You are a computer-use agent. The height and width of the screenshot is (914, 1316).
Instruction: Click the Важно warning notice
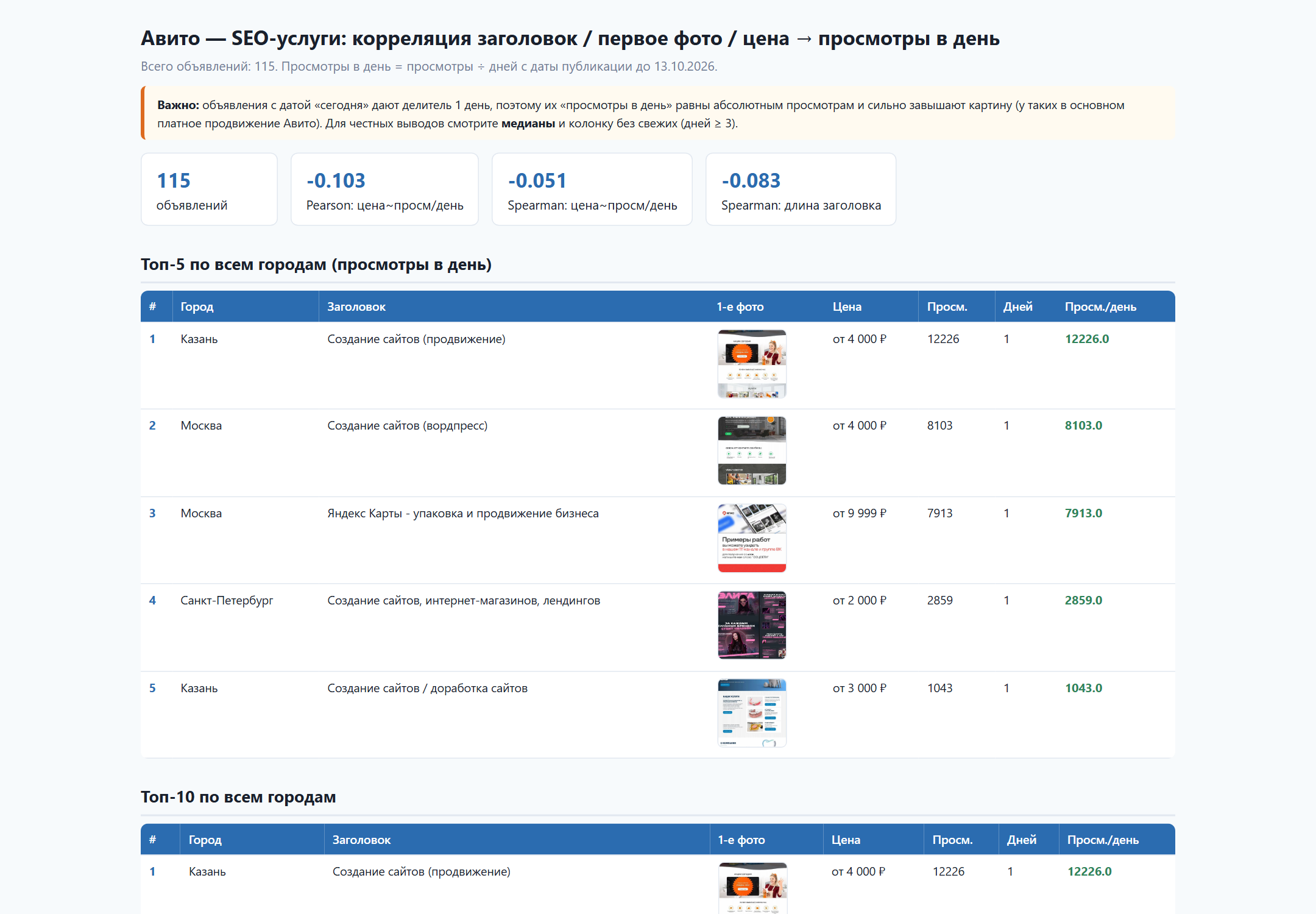click(x=658, y=113)
